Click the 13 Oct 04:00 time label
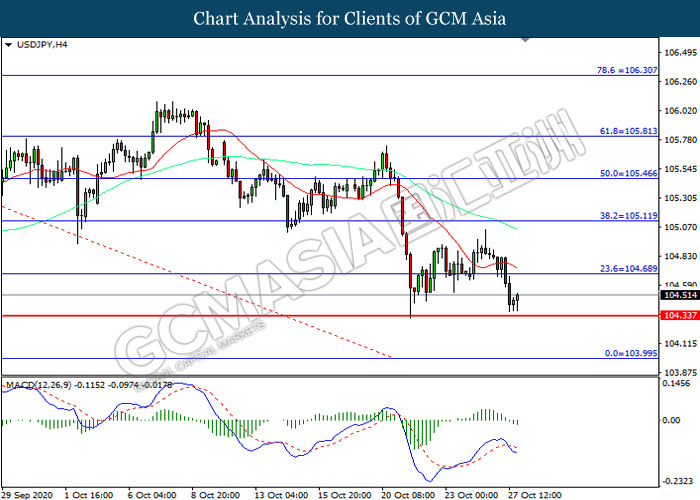The width and height of the screenshot is (700, 500). coord(281,495)
